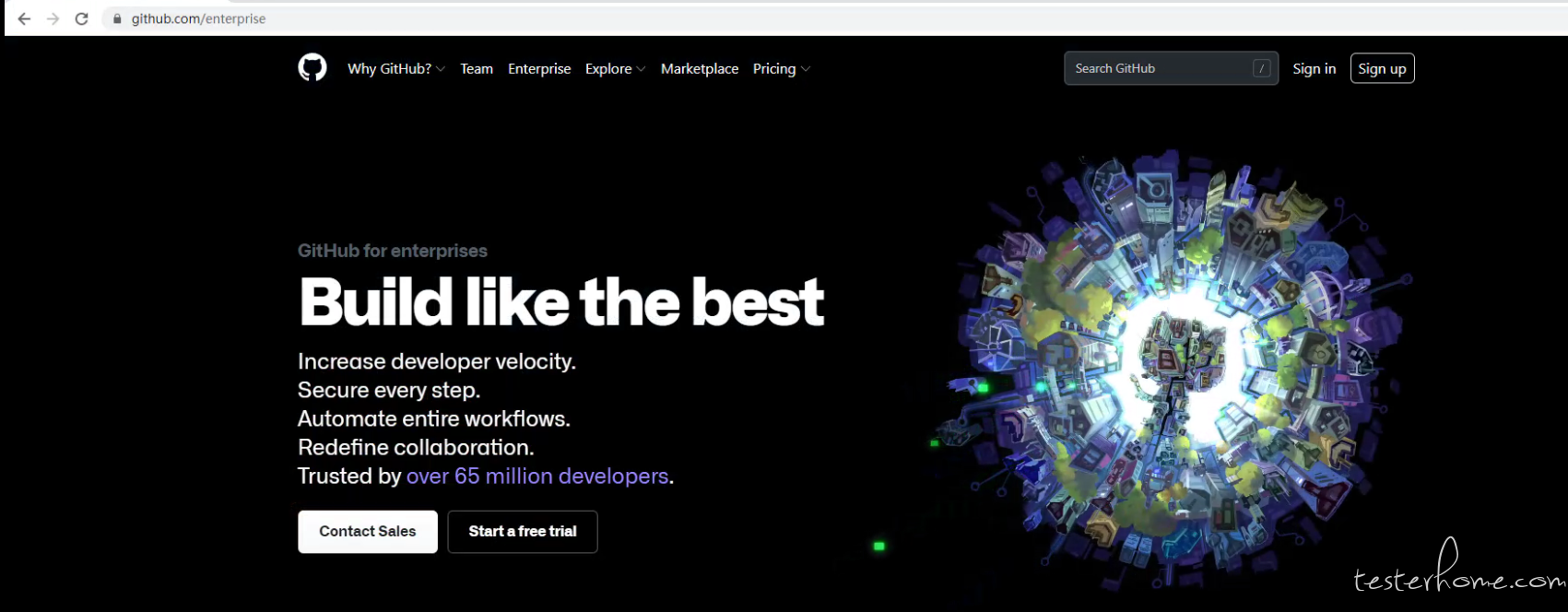This screenshot has width=1568, height=612.
Task: Open the Team nav item
Action: [x=477, y=68]
